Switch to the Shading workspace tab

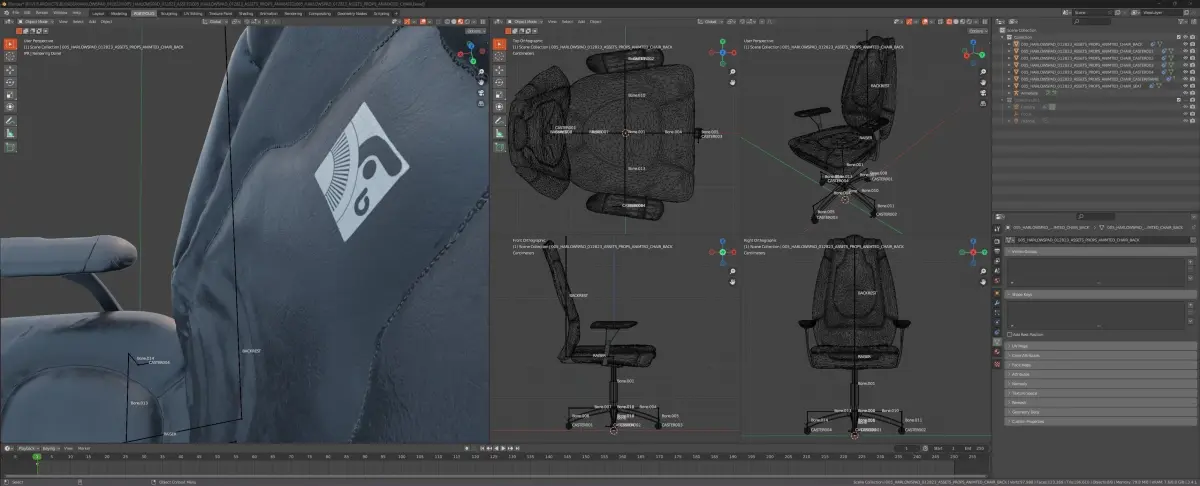pos(245,13)
